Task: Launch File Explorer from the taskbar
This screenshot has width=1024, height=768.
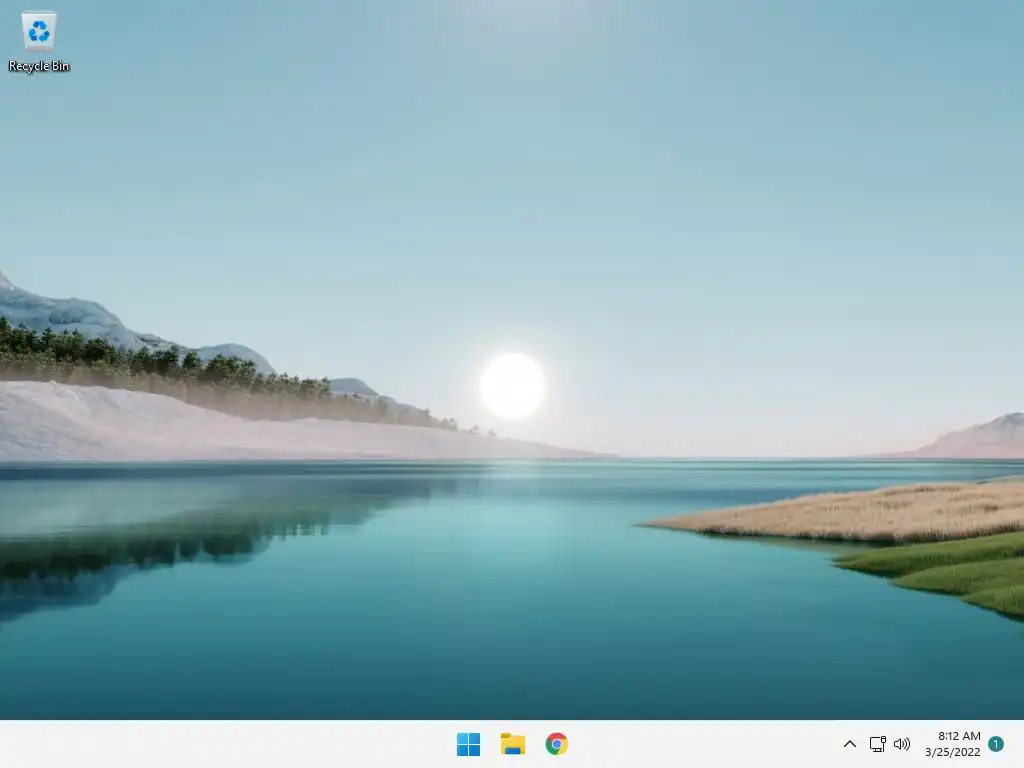Action: pos(513,744)
